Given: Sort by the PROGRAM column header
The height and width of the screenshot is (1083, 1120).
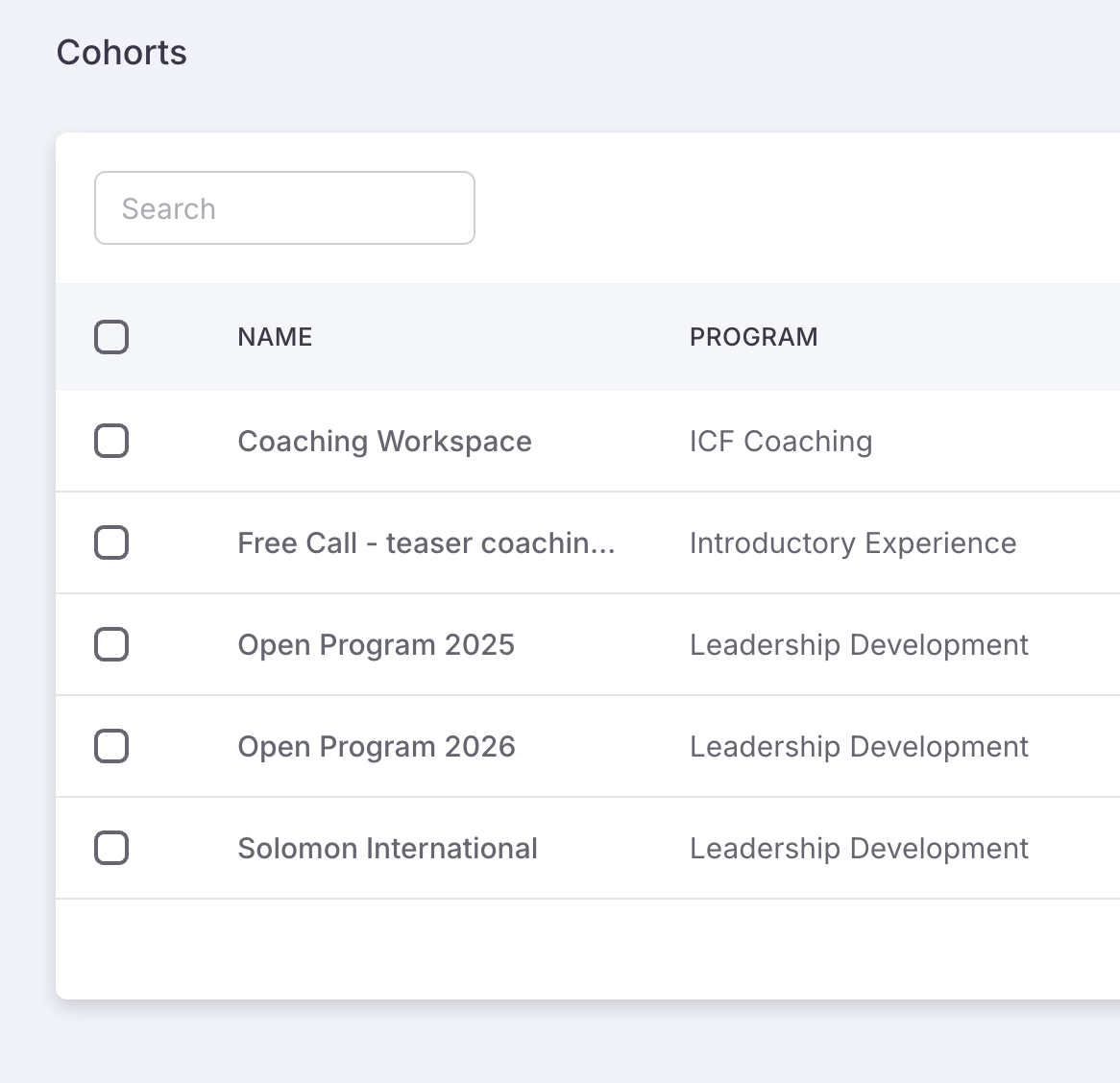Looking at the screenshot, I should (753, 337).
